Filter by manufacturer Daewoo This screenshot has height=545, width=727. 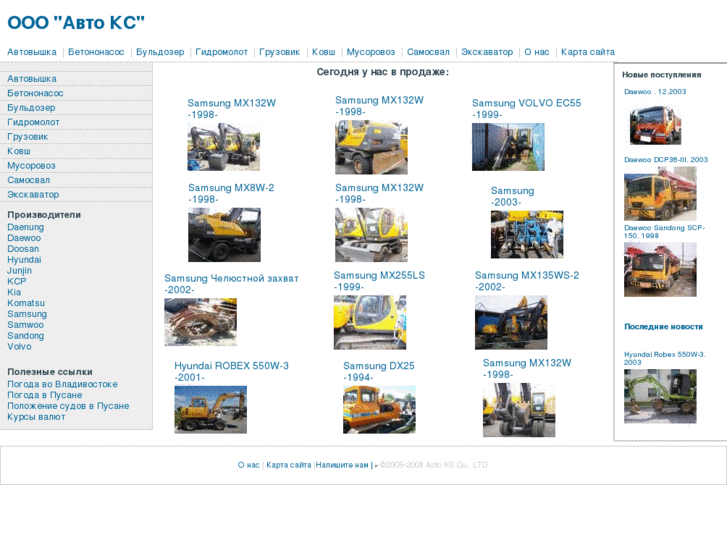[24, 238]
